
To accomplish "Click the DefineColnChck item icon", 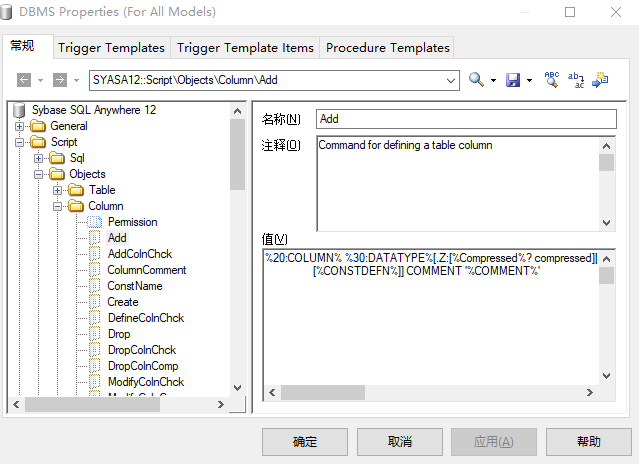I will coord(95,318).
